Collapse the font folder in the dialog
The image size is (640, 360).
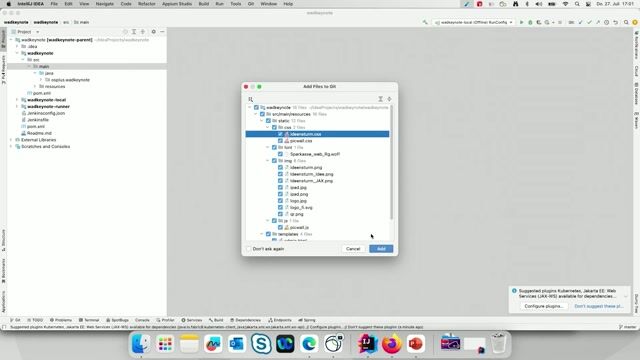click(268, 147)
